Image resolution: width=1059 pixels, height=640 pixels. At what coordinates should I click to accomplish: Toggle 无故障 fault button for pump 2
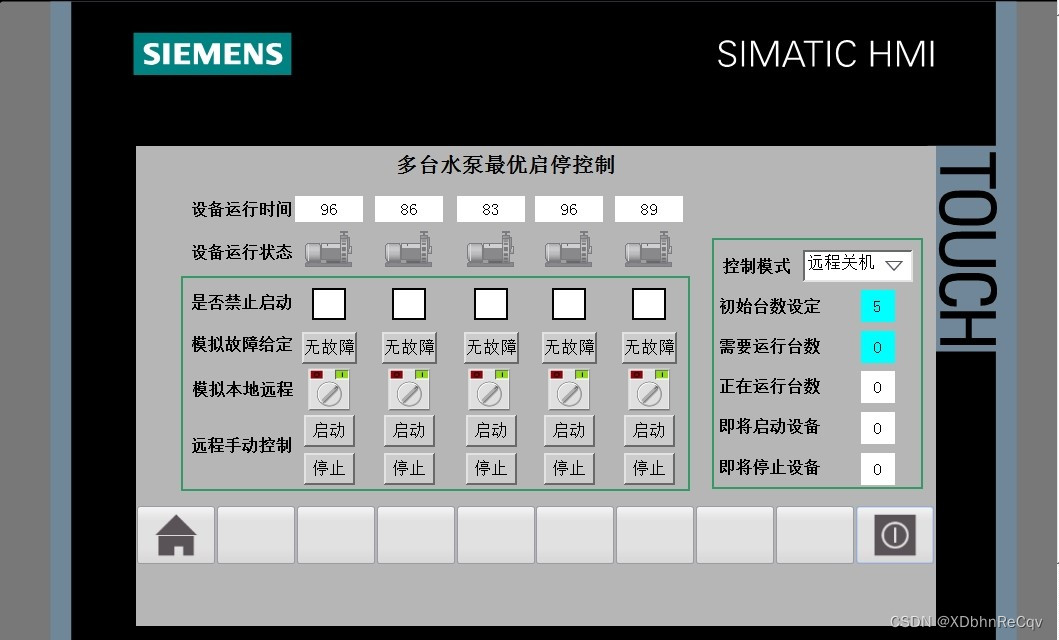tap(409, 347)
